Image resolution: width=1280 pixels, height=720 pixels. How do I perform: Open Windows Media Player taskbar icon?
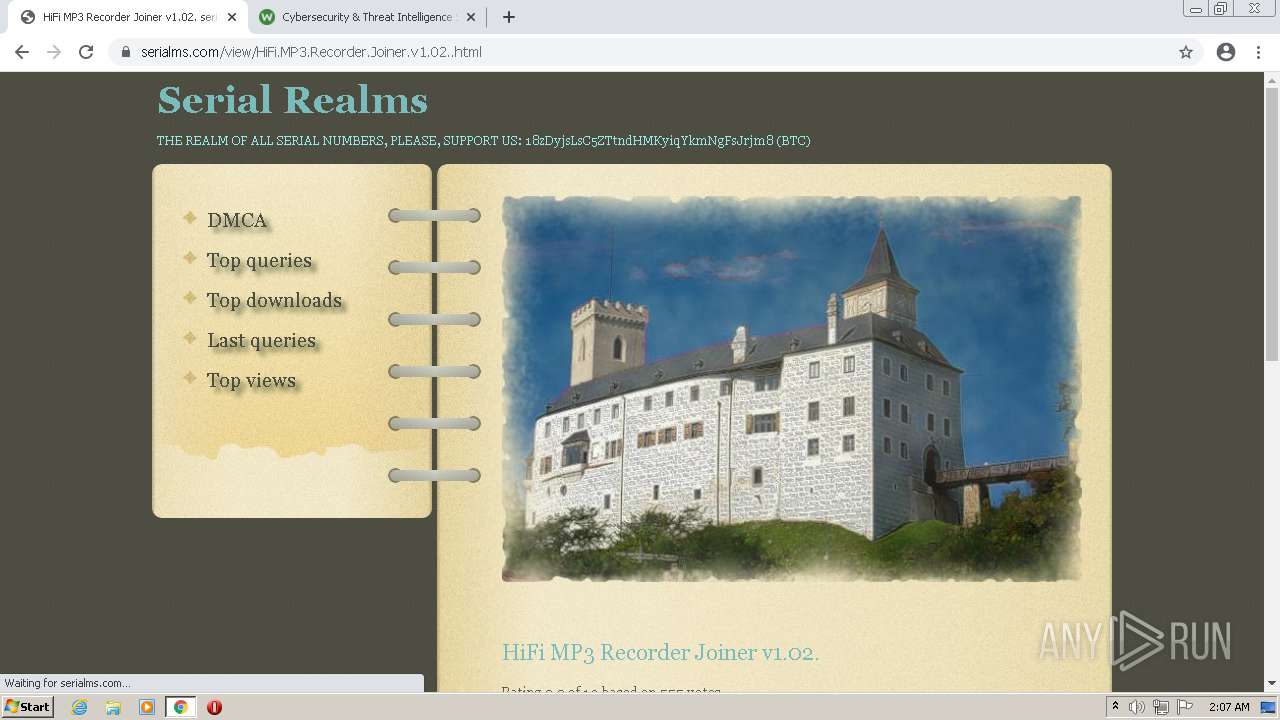pyautogui.click(x=147, y=707)
